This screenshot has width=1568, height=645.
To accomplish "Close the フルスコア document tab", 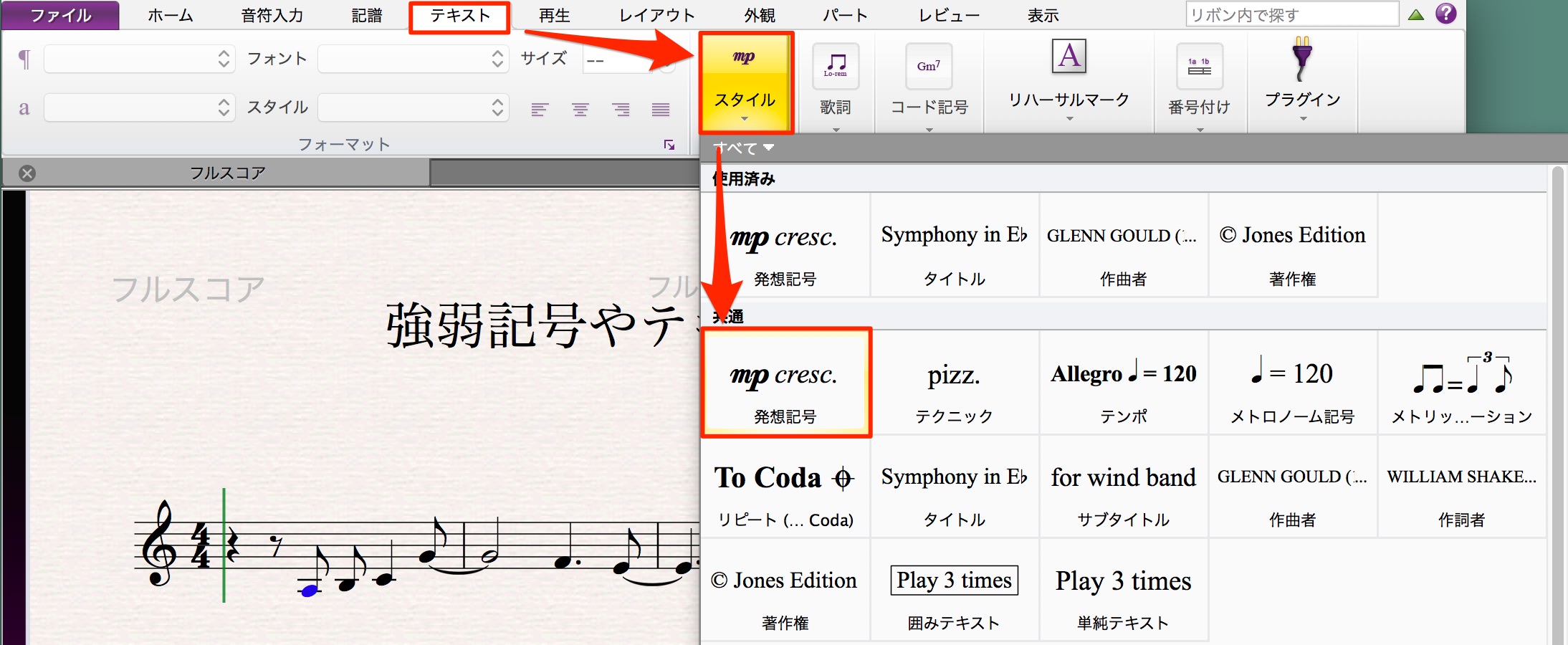I will [27, 173].
